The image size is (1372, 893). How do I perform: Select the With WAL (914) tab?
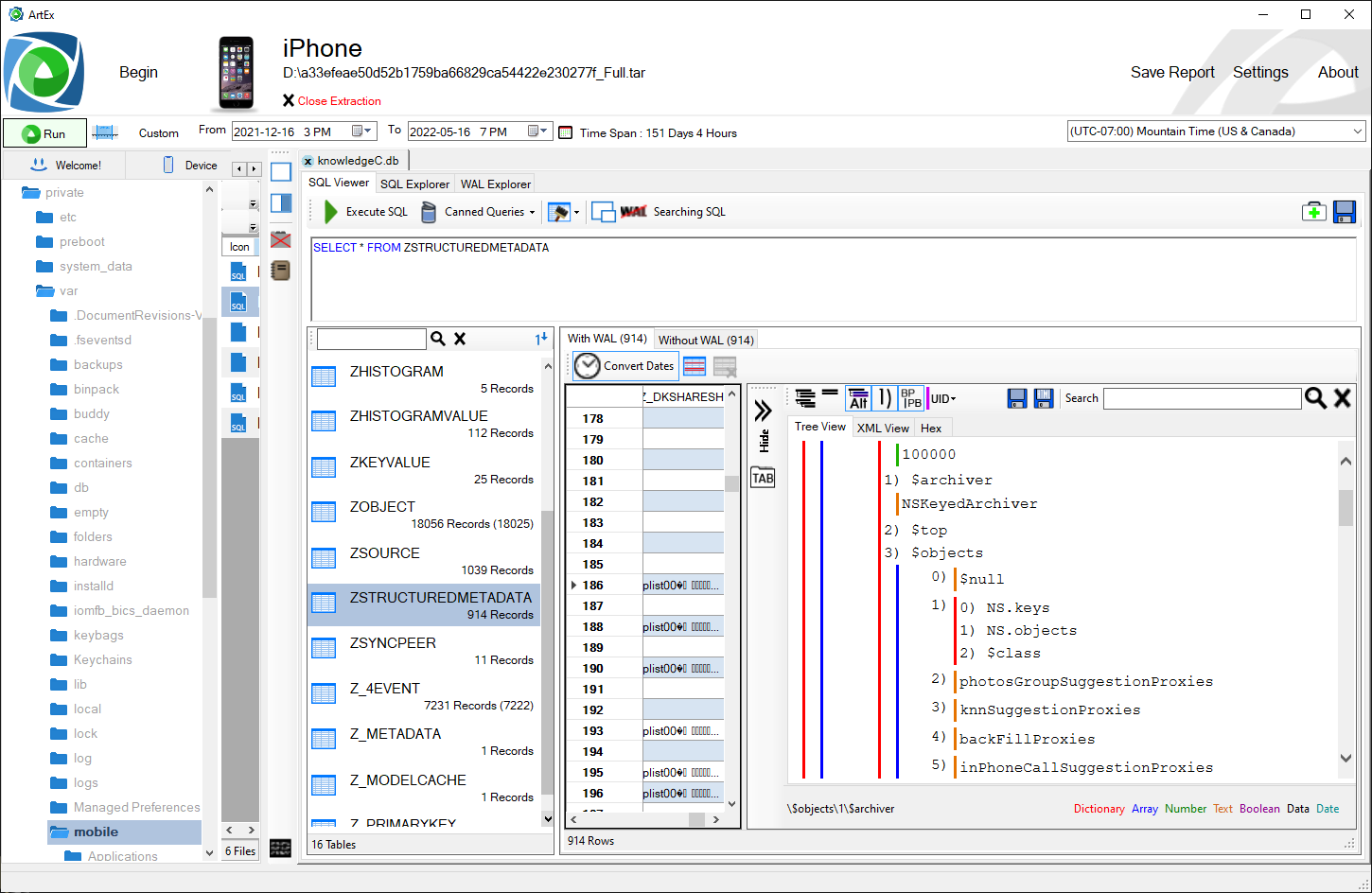pos(607,339)
